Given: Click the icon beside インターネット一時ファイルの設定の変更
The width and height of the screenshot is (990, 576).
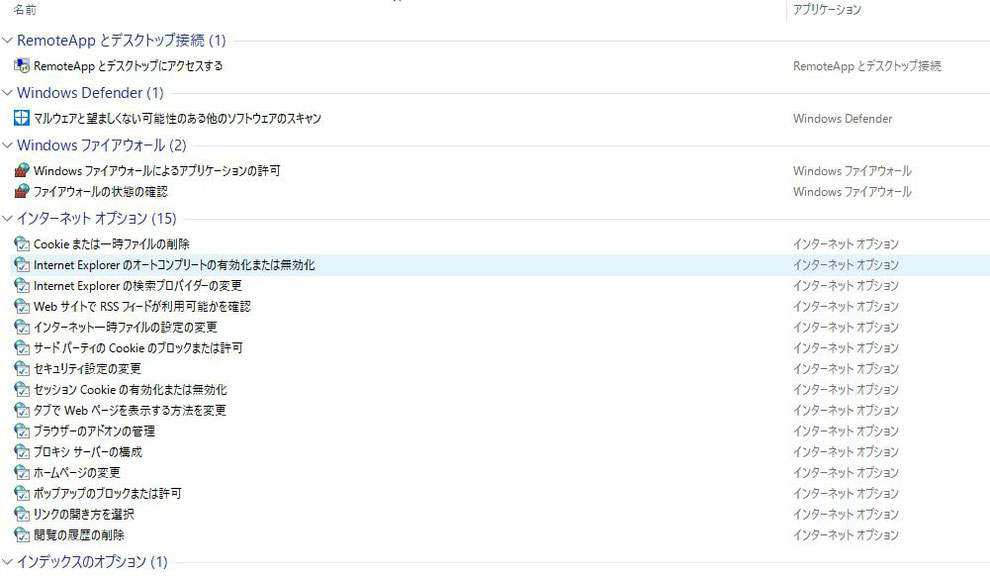Looking at the screenshot, I should (x=21, y=327).
